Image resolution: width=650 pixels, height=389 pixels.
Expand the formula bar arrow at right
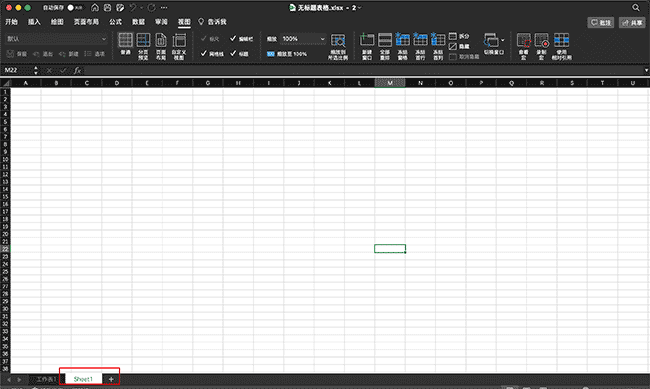[x=646, y=70]
